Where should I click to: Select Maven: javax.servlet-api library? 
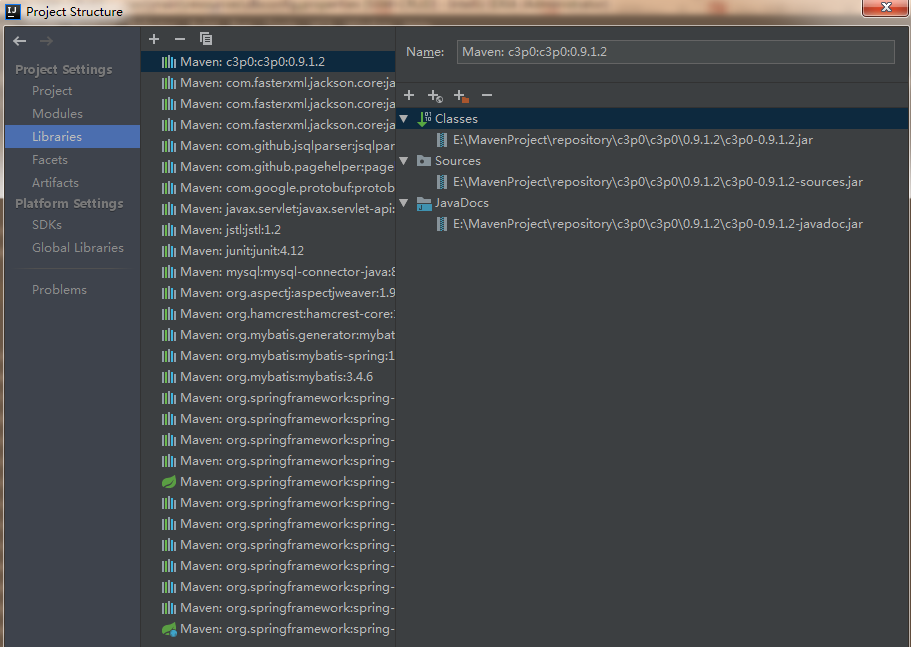268,209
